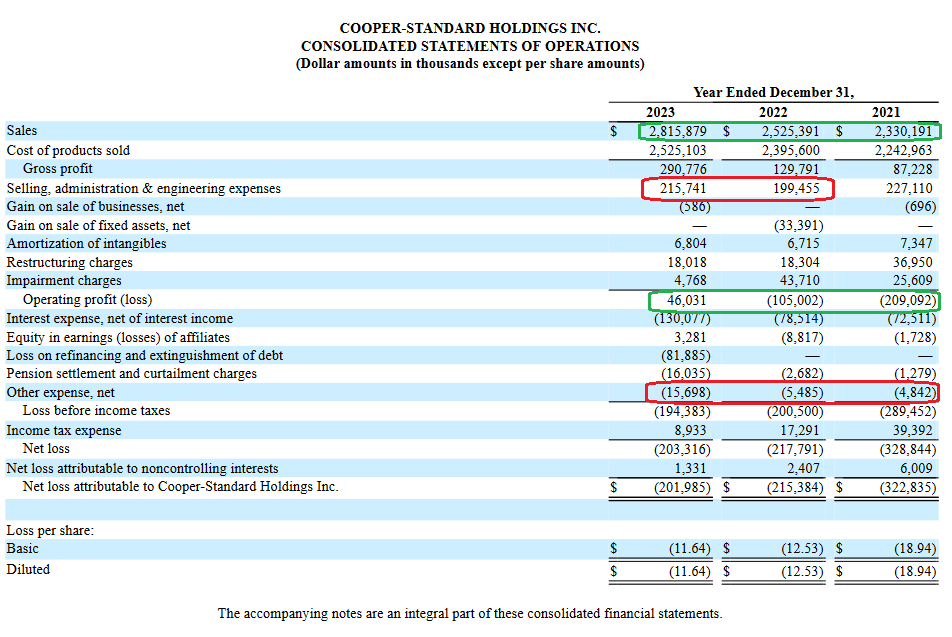The image size is (952, 637).
Task: Click "Net loss attributable to Cooper-Standard Holdings Inc."
Action: tap(180, 486)
